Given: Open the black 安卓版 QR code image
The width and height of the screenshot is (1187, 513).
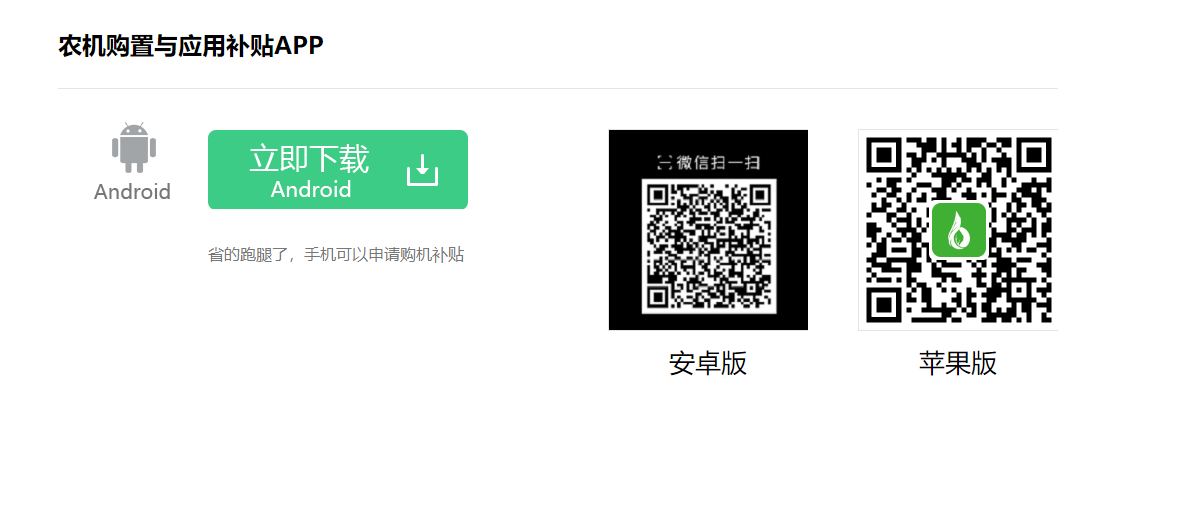Looking at the screenshot, I should point(709,230).
